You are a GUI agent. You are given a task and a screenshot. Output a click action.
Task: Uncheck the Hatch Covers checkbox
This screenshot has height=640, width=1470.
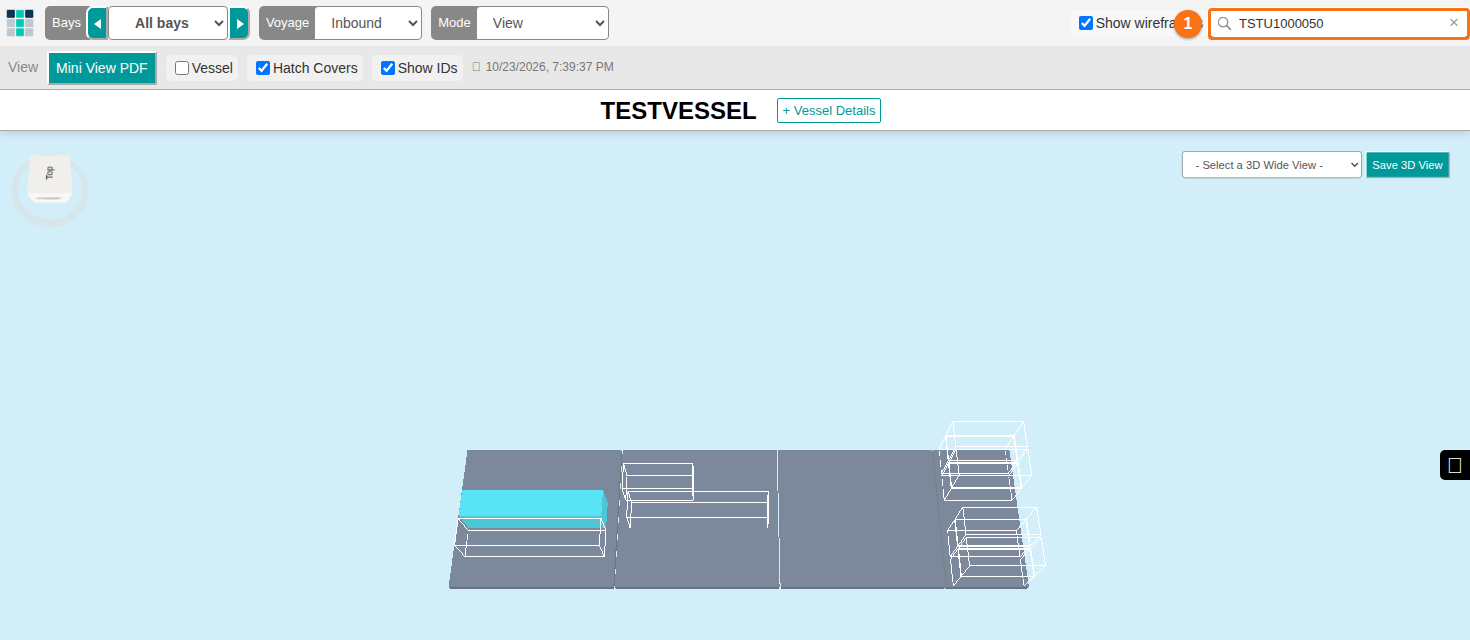point(263,68)
